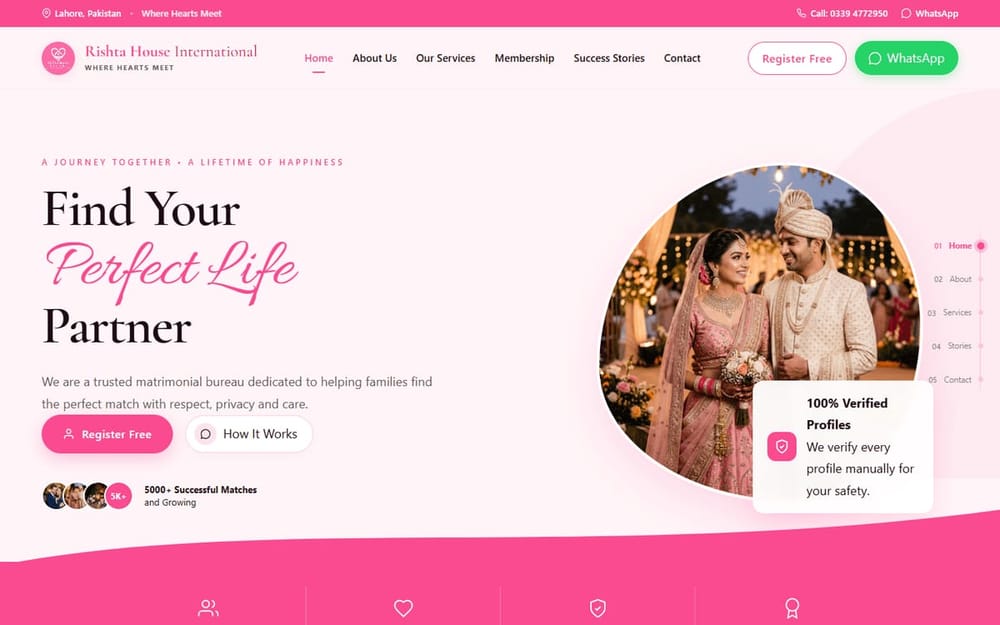Click the WhatsApp chat icon in top bar

[x=906, y=13]
